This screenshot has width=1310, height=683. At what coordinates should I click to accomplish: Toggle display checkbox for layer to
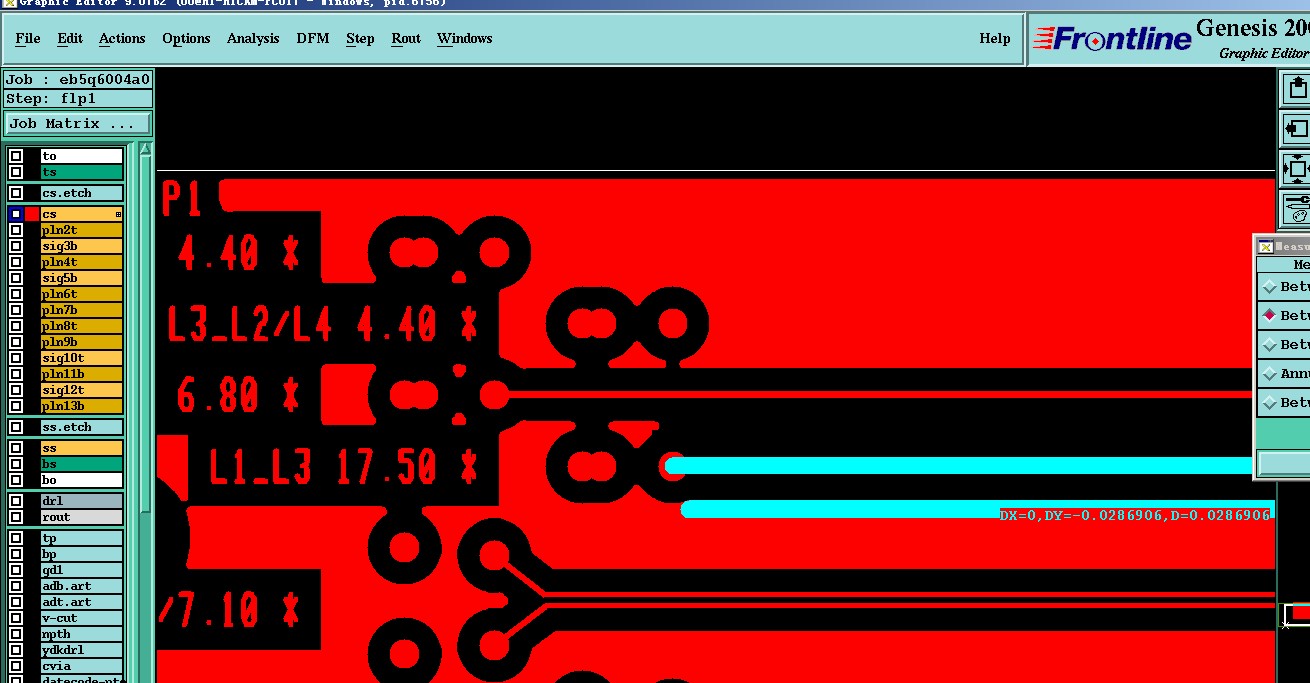point(16,156)
